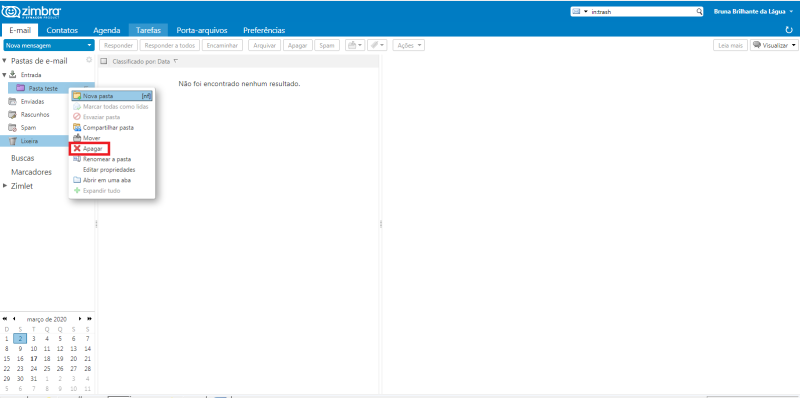The image size is (800, 398).
Task: Click the Encaminhar button
Action: (x=222, y=45)
